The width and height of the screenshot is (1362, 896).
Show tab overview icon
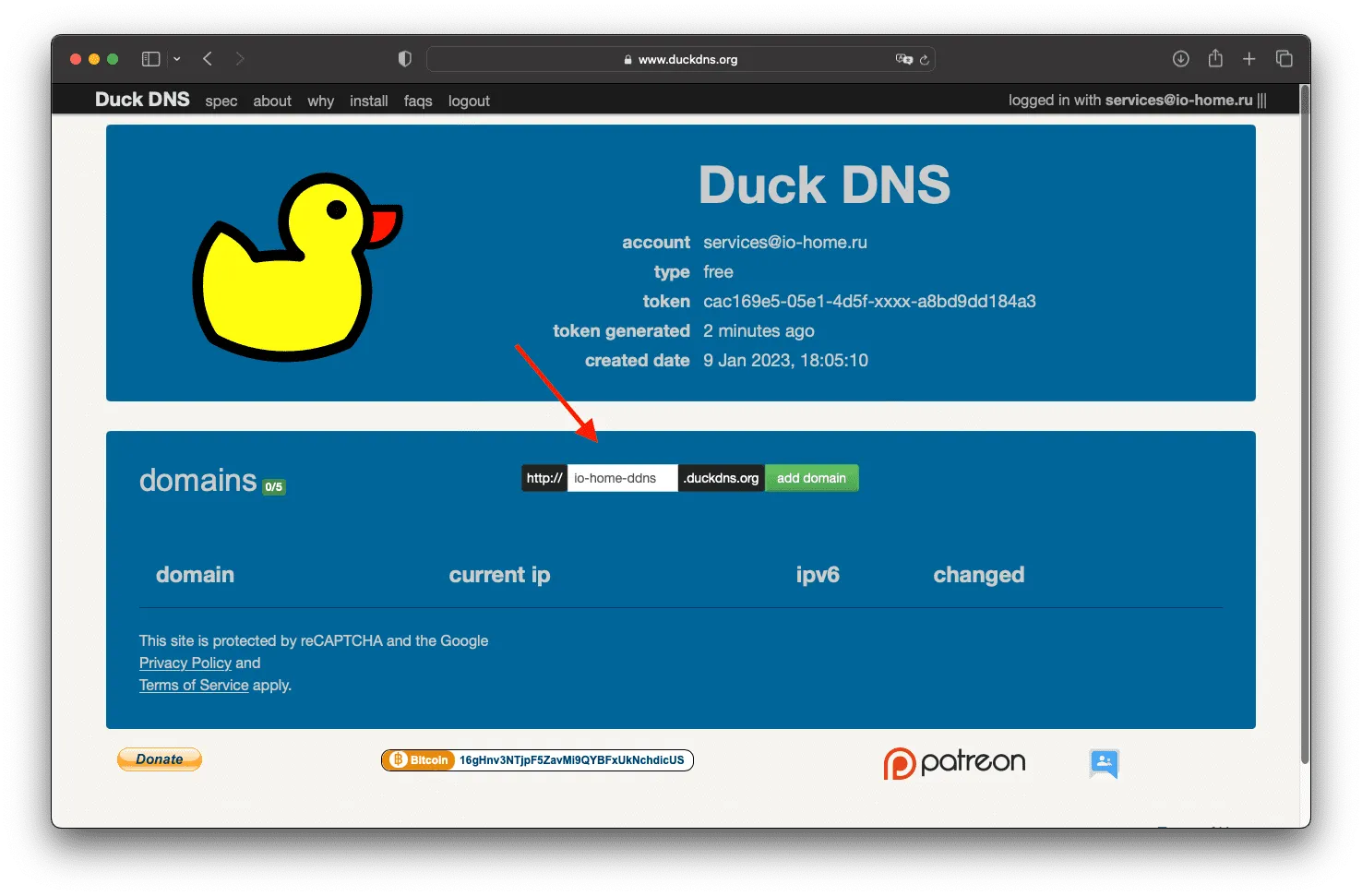(x=1284, y=59)
